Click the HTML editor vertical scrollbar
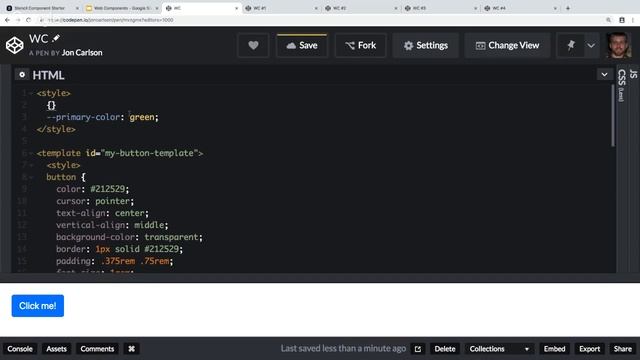640x360 pixels. pyautogui.click(x=613, y=116)
